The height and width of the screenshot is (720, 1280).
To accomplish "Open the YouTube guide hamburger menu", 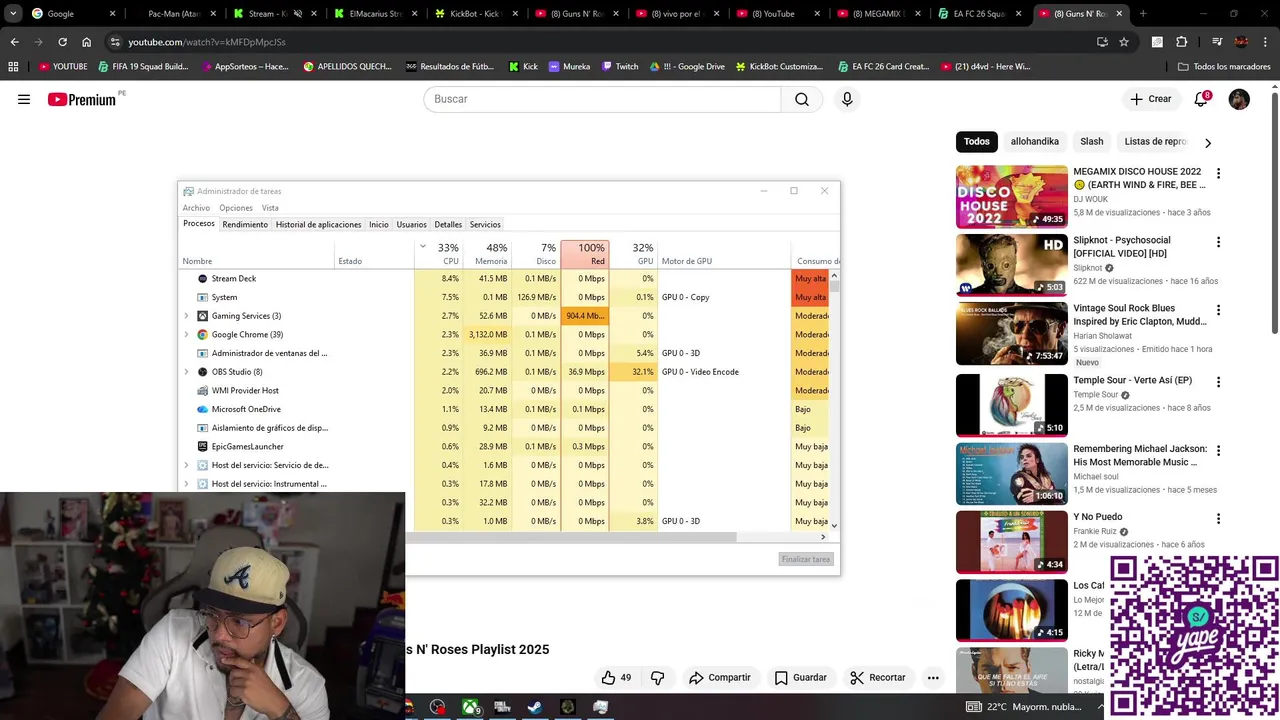I will coord(24,99).
